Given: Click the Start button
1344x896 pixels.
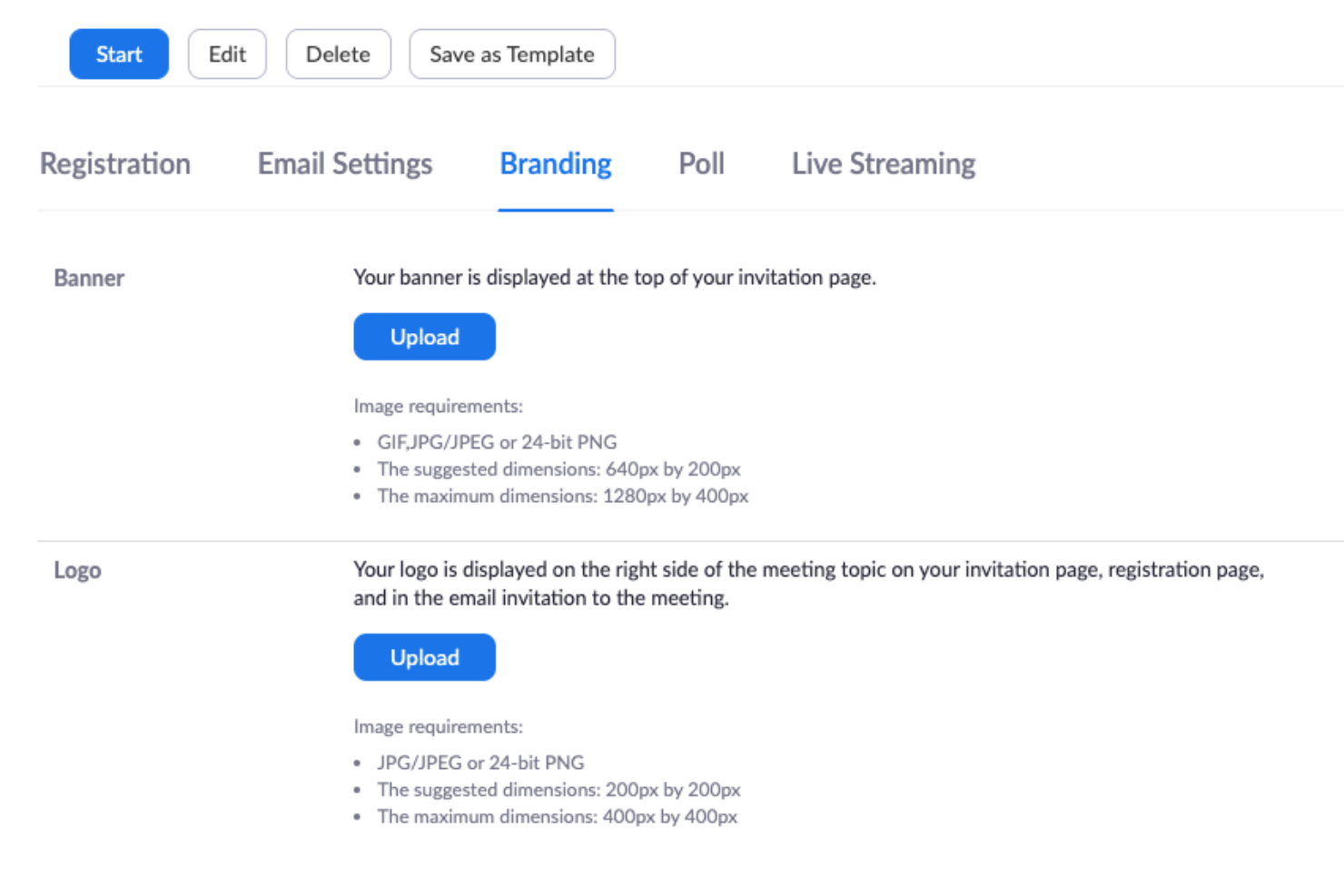Looking at the screenshot, I should [x=119, y=54].
